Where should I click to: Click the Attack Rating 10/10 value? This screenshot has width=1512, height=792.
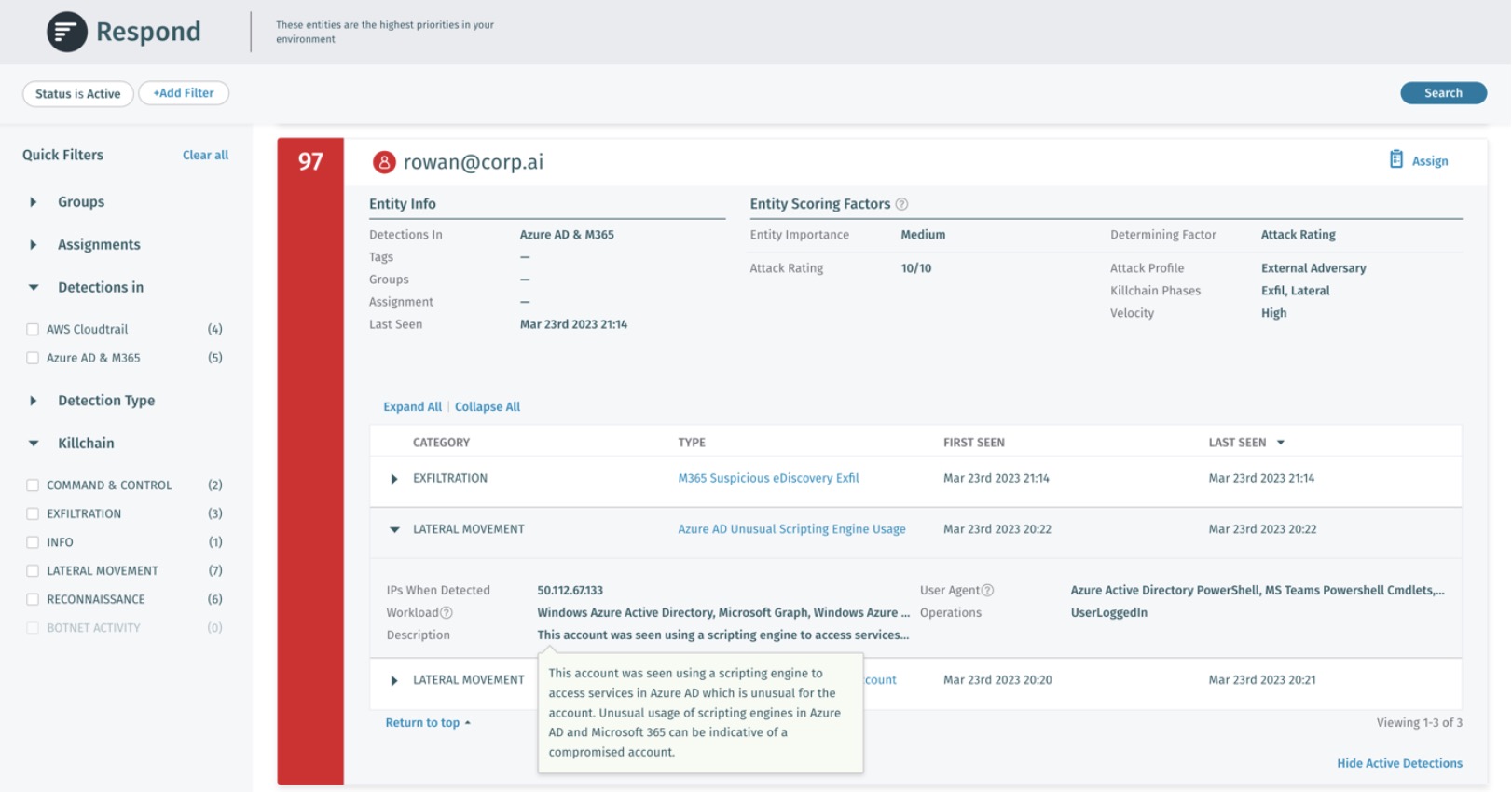point(915,268)
